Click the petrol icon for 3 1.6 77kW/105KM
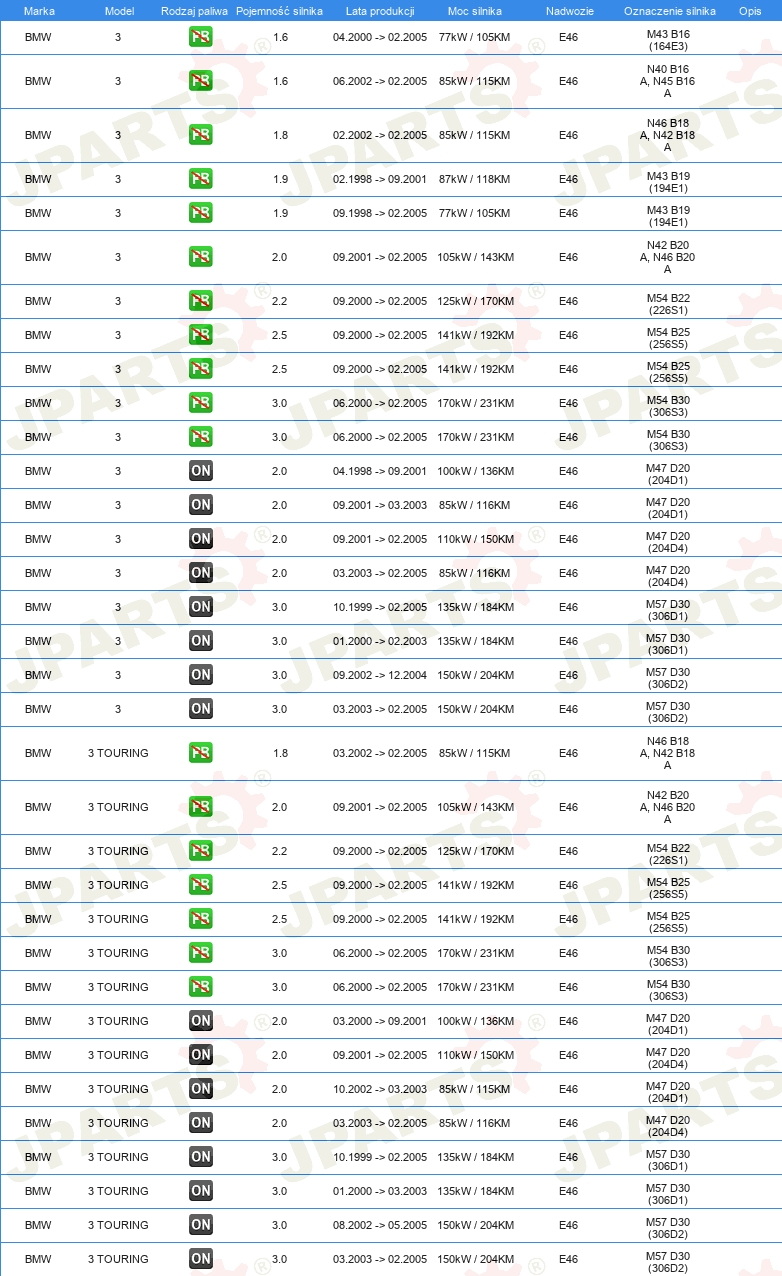Image resolution: width=782 pixels, height=1276 pixels. 201,37
